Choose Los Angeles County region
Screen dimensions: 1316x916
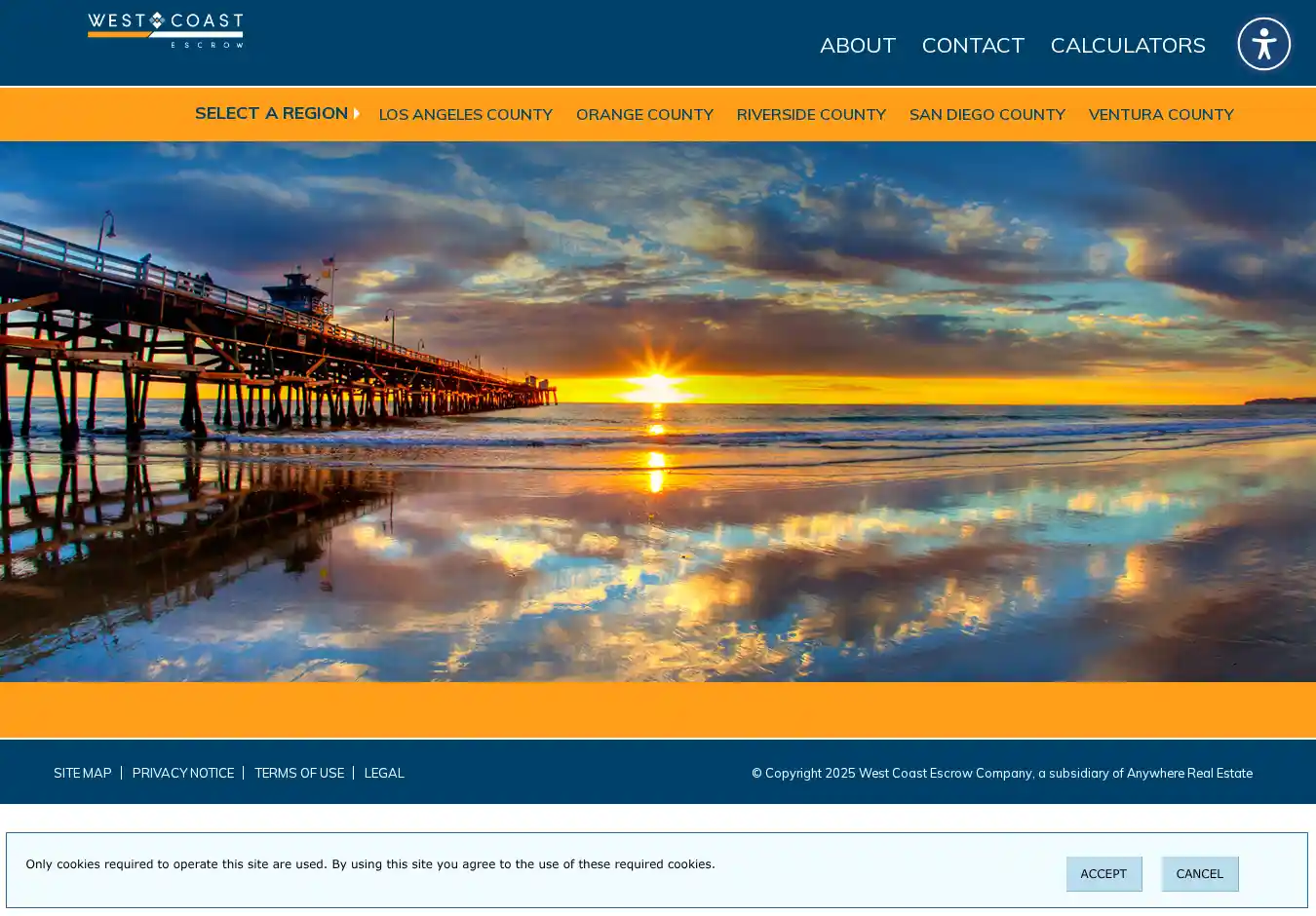pyautogui.click(x=465, y=114)
